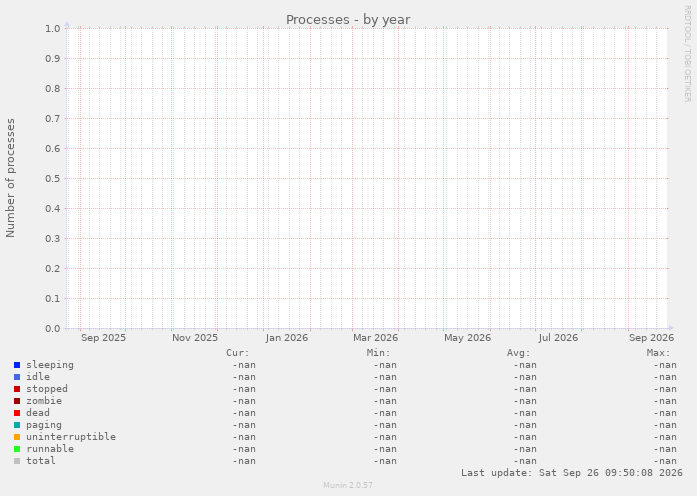This screenshot has height=496, width=697.
Task: Click the 'Processes - by year' title
Action: click(x=348, y=20)
